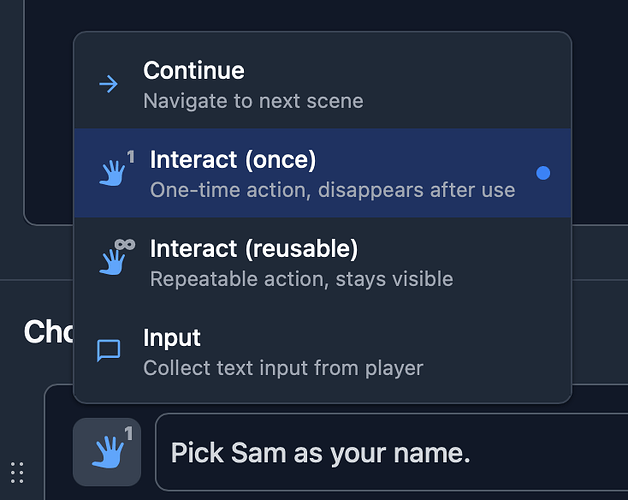
Task: Click 'Collect text input from player' text
Action: coord(283,368)
